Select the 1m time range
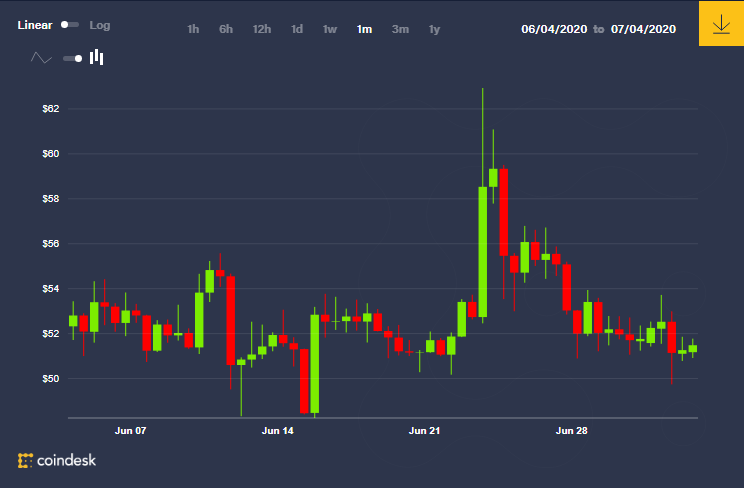 [x=364, y=29]
